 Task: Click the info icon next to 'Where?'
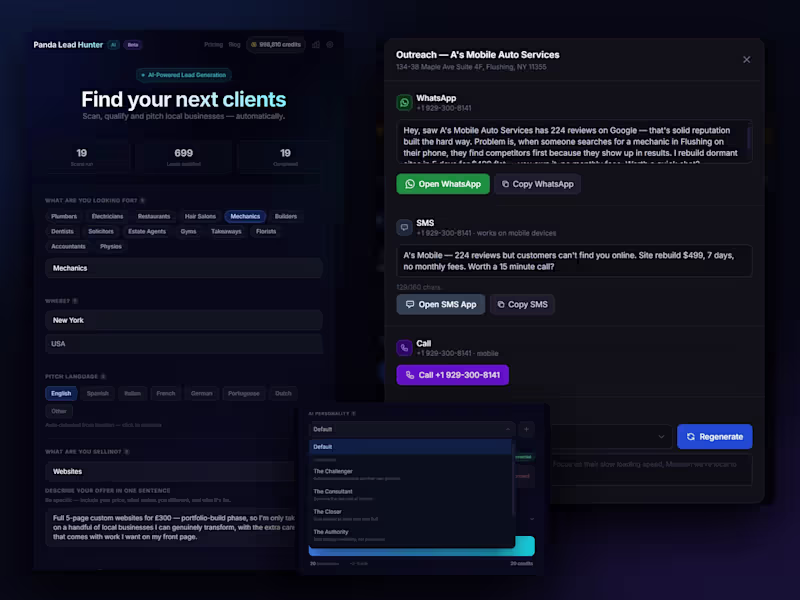(75, 301)
